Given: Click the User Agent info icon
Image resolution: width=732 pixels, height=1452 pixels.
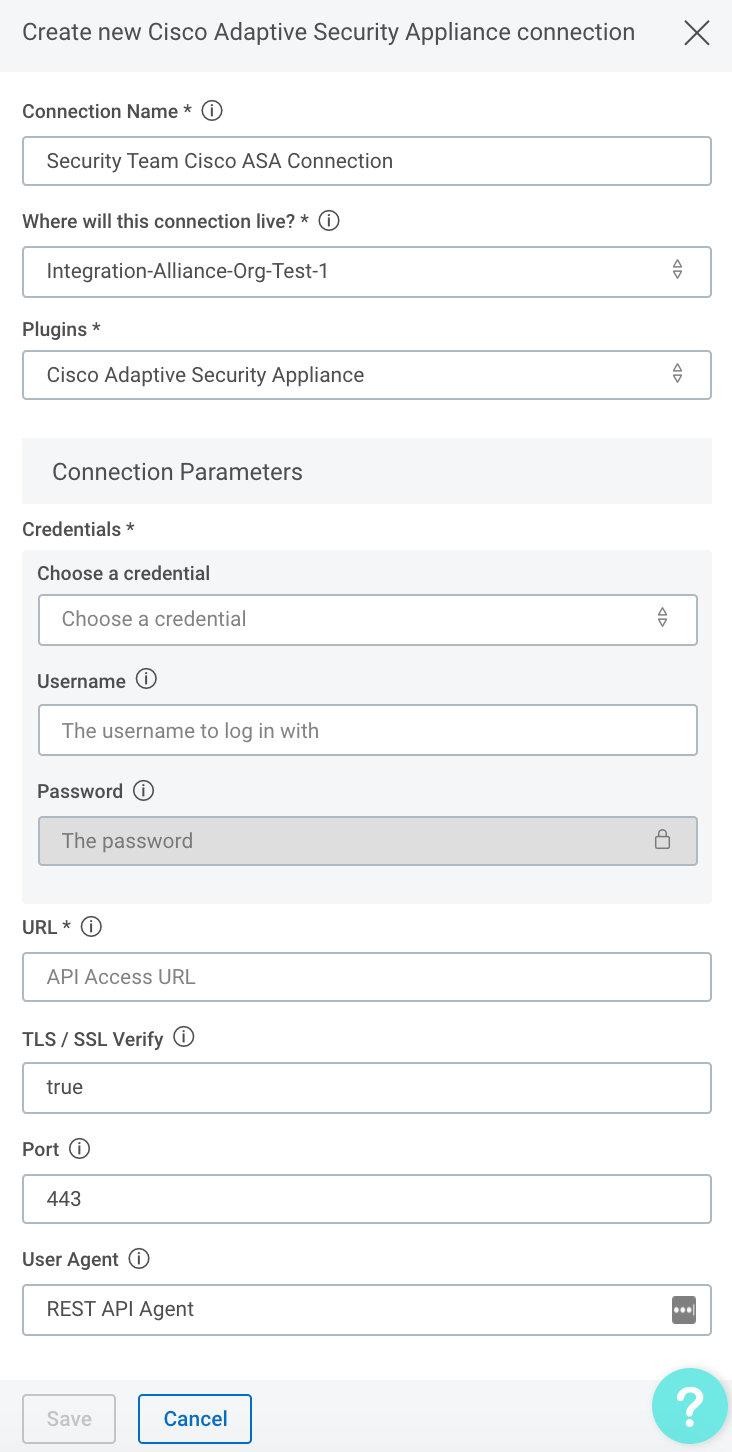Looking at the screenshot, I should (139, 1259).
